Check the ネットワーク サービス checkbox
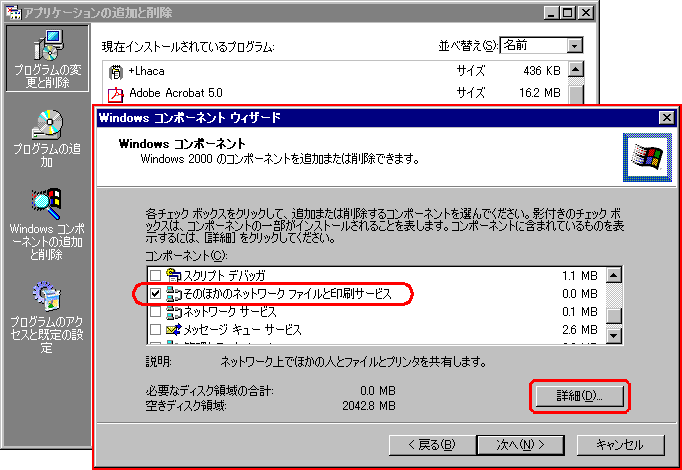682x470 pixels. tap(155, 312)
